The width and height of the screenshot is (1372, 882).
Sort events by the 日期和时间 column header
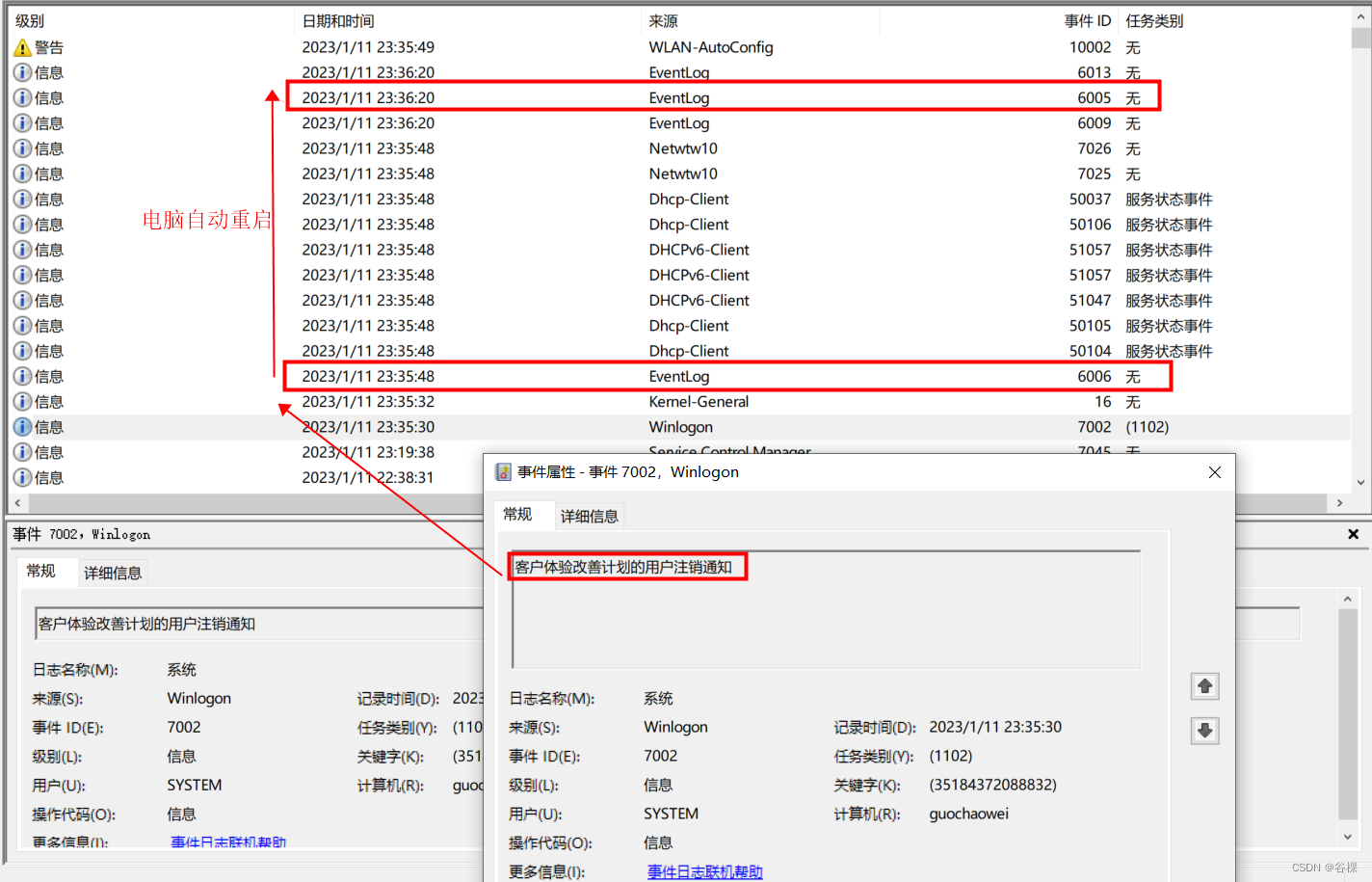[337, 20]
